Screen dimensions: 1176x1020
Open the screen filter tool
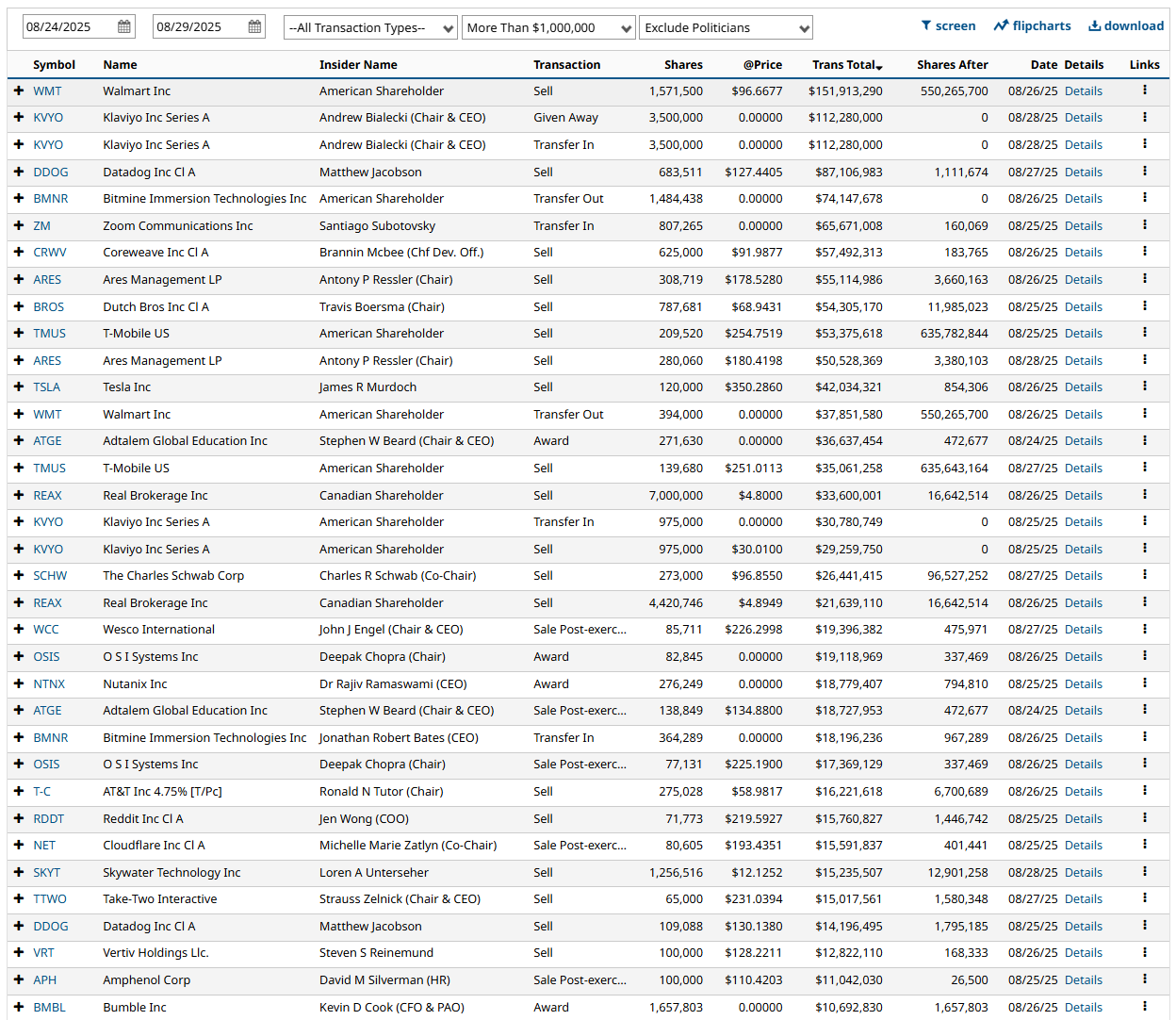point(948,26)
